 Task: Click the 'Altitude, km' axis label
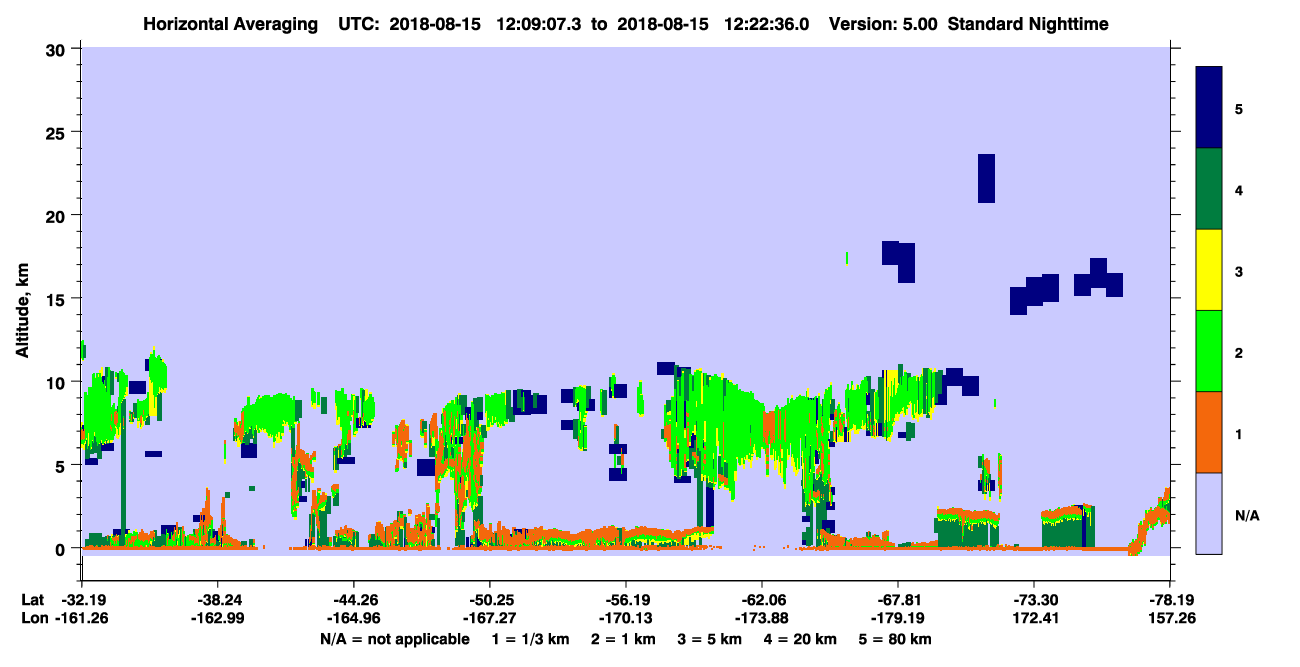pos(22,308)
